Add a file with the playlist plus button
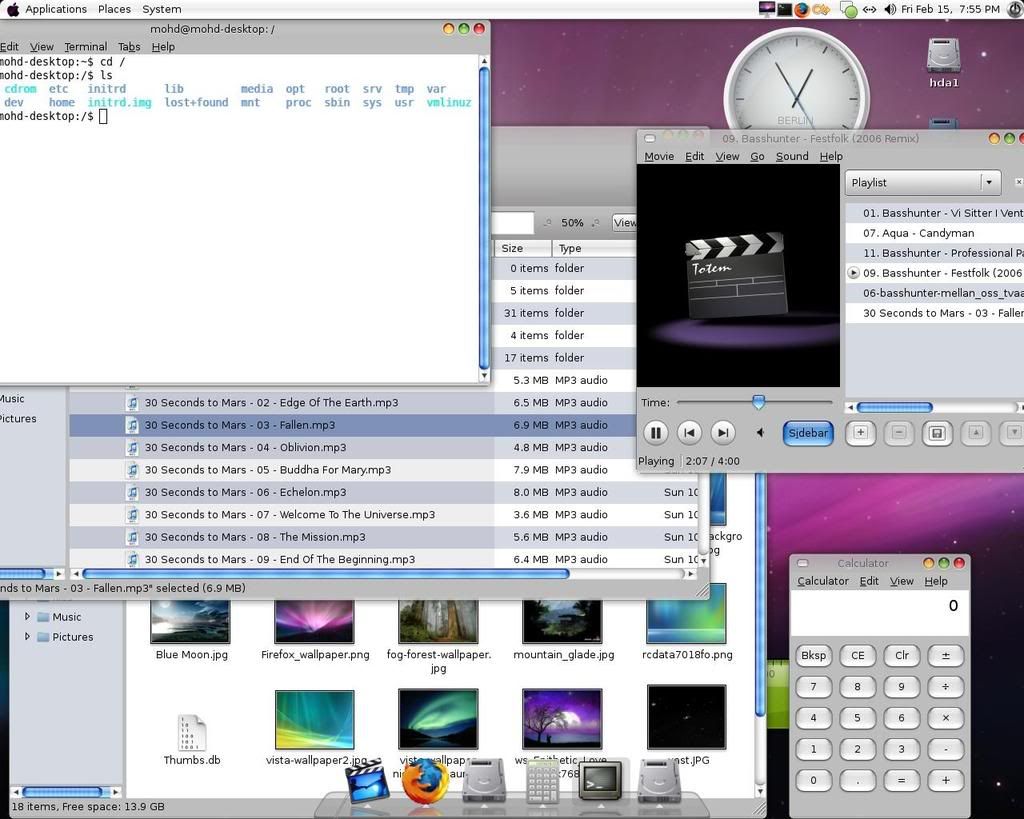The image size is (1024, 819). (x=861, y=433)
